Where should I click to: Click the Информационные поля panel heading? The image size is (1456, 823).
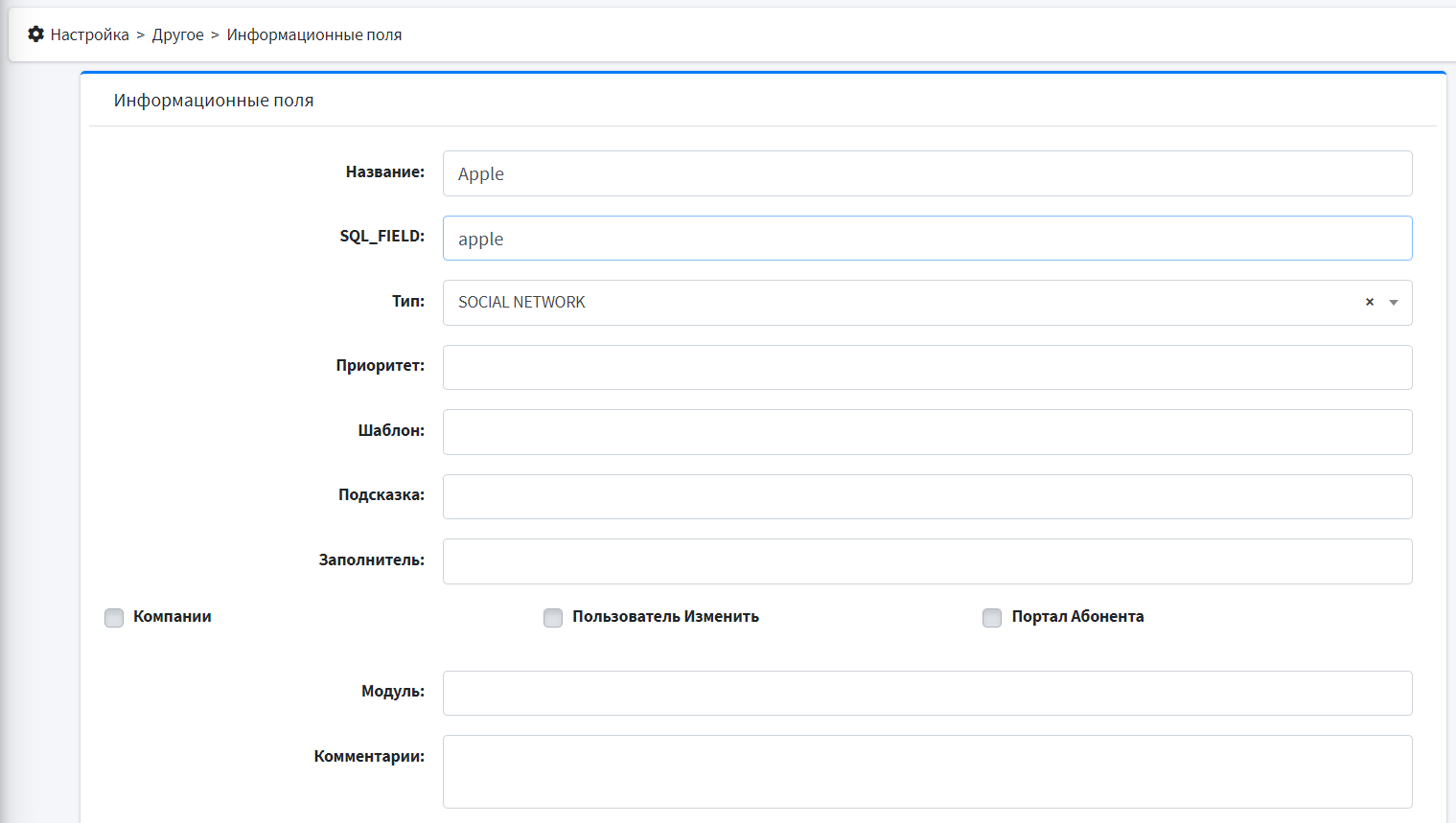coord(214,101)
